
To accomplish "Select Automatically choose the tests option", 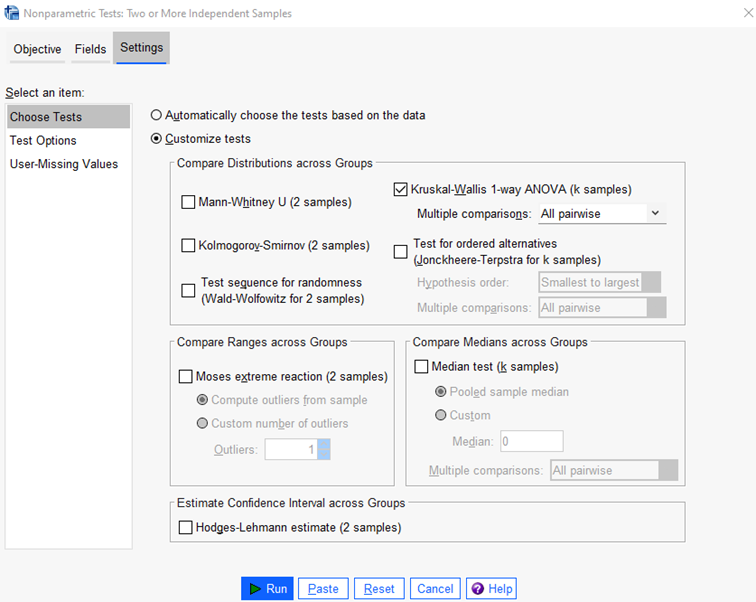I will pos(156,115).
